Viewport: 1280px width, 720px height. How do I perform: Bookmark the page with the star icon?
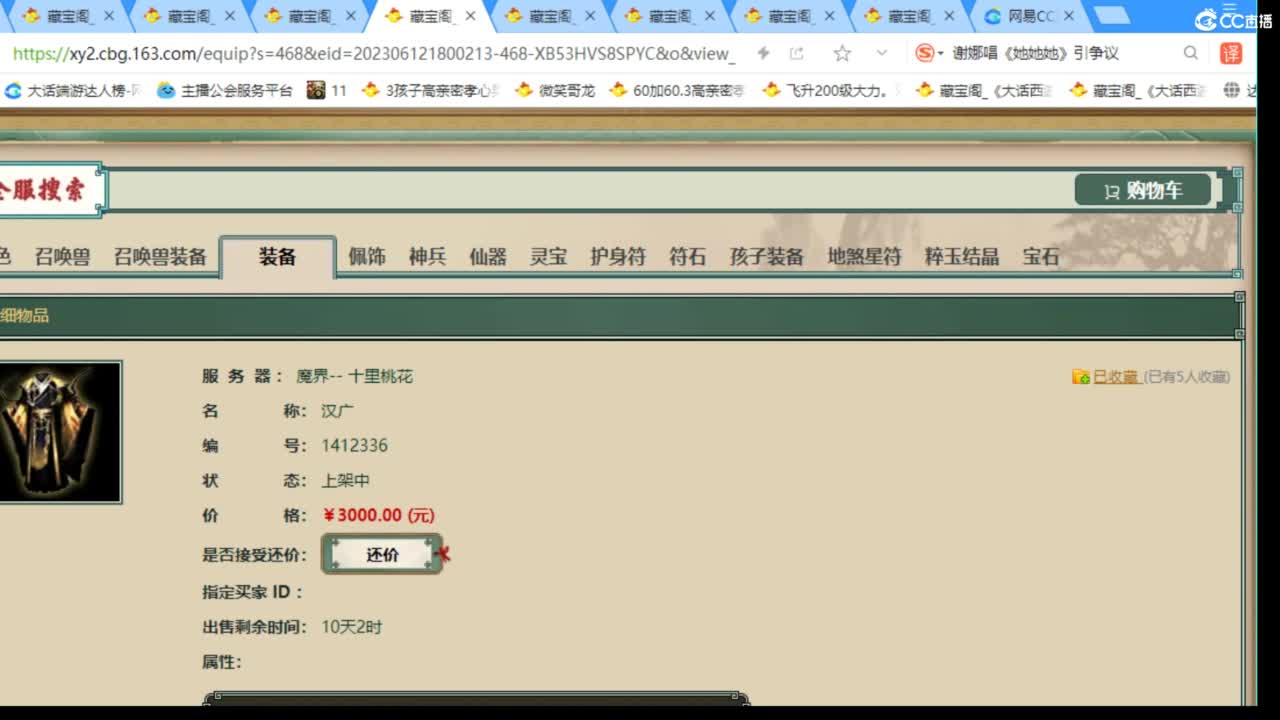(x=842, y=53)
